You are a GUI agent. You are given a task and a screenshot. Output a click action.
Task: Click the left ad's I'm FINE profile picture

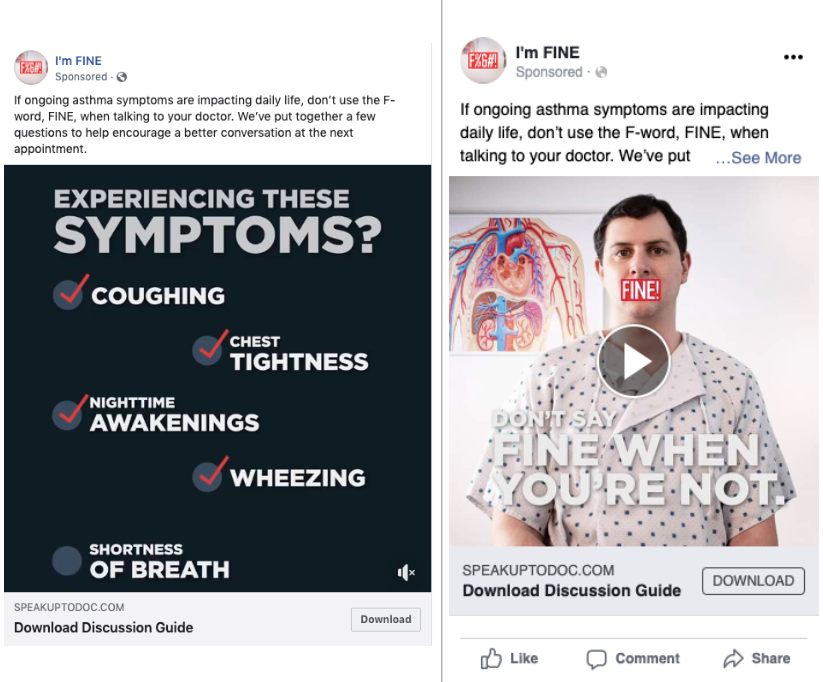pyautogui.click(x=31, y=67)
